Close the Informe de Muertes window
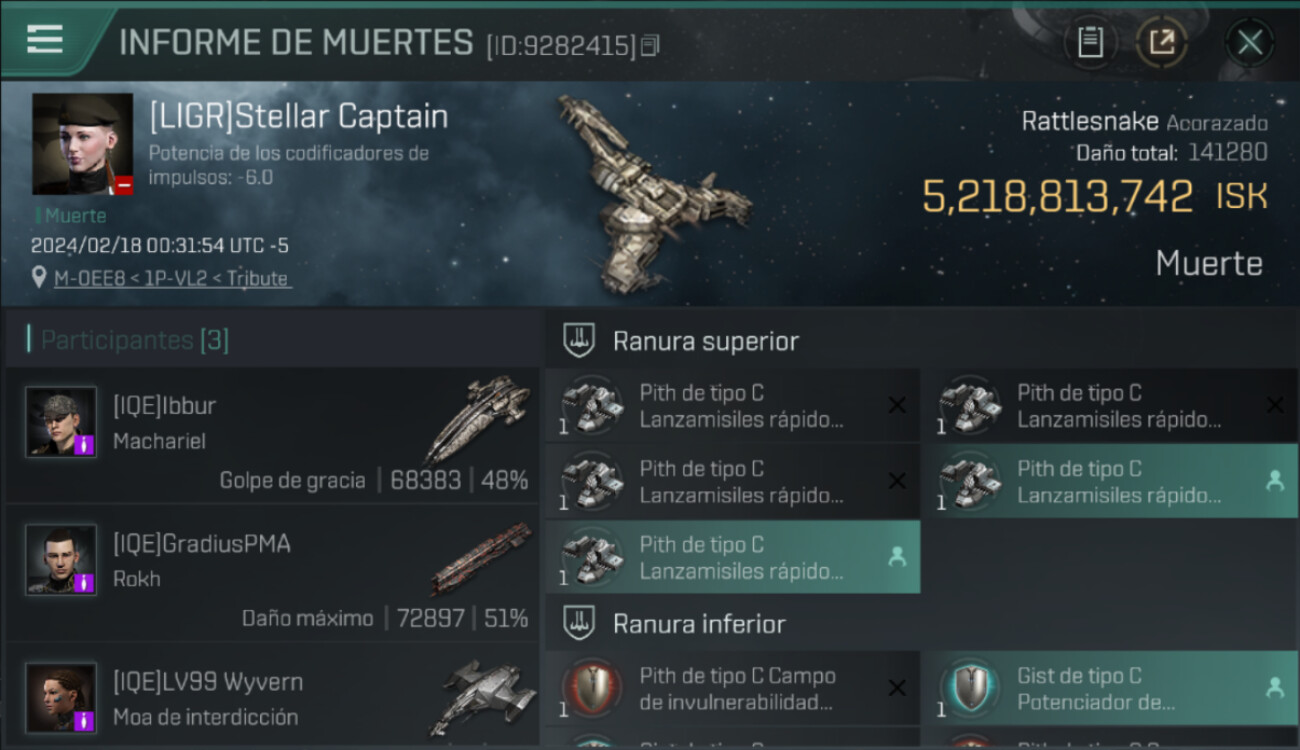This screenshot has width=1300, height=750. point(1250,42)
